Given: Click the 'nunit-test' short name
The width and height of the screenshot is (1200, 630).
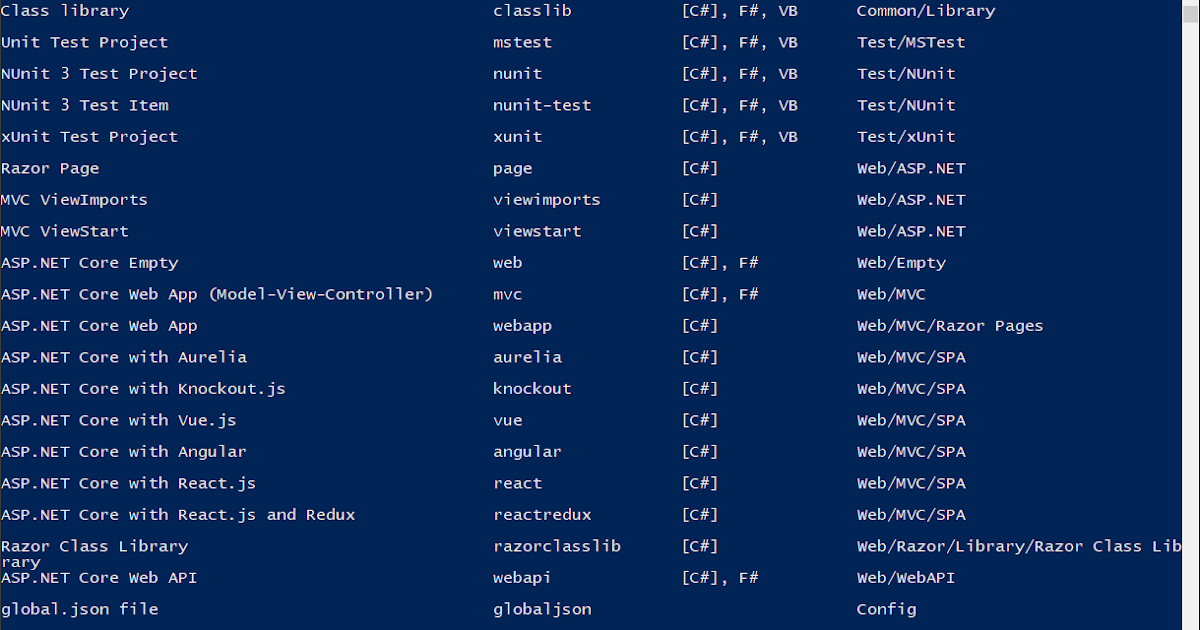Looking at the screenshot, I should click(542, 105).
